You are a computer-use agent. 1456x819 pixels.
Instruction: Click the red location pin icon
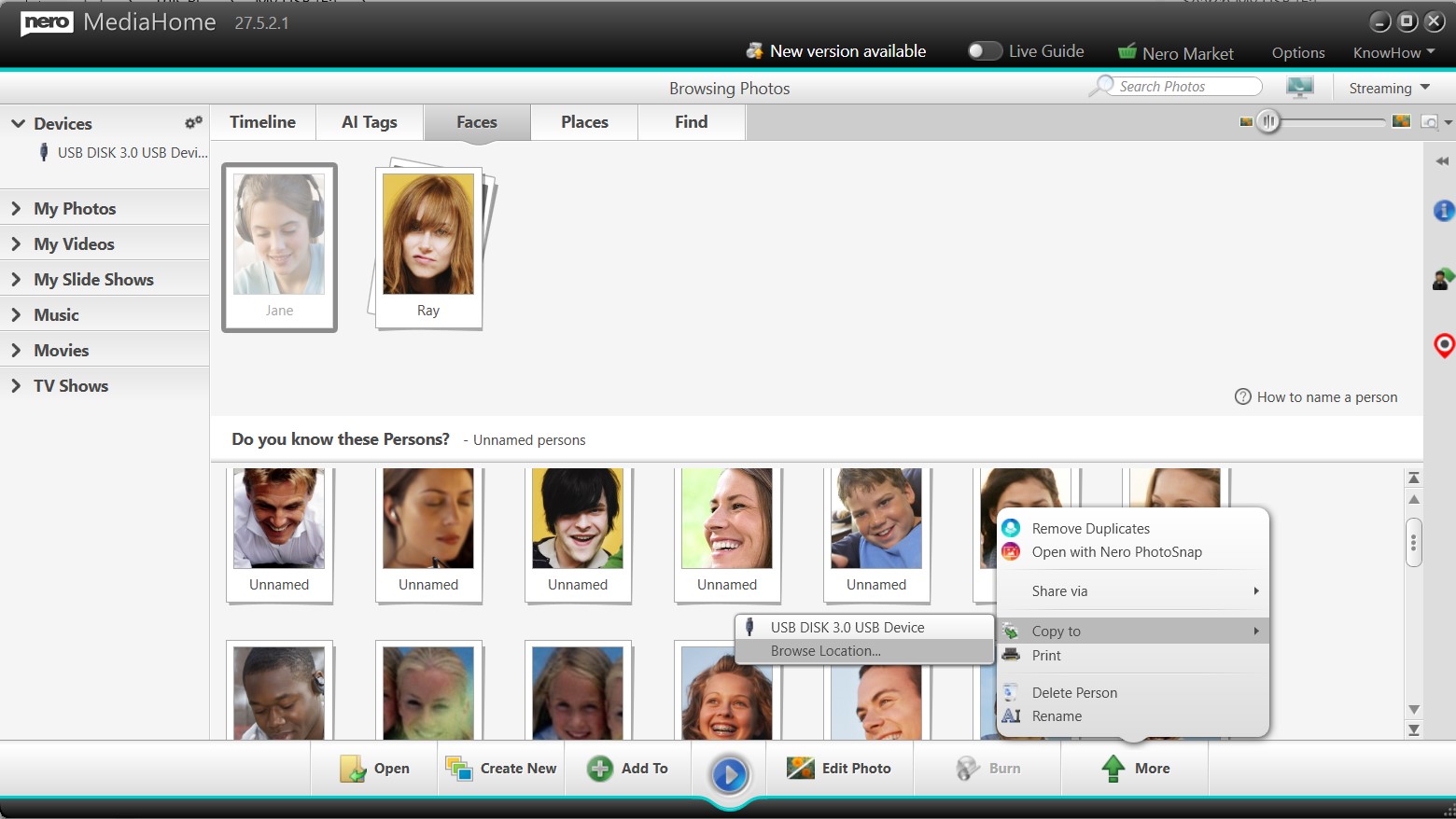pyautogui.click(x=1443, y=346)
